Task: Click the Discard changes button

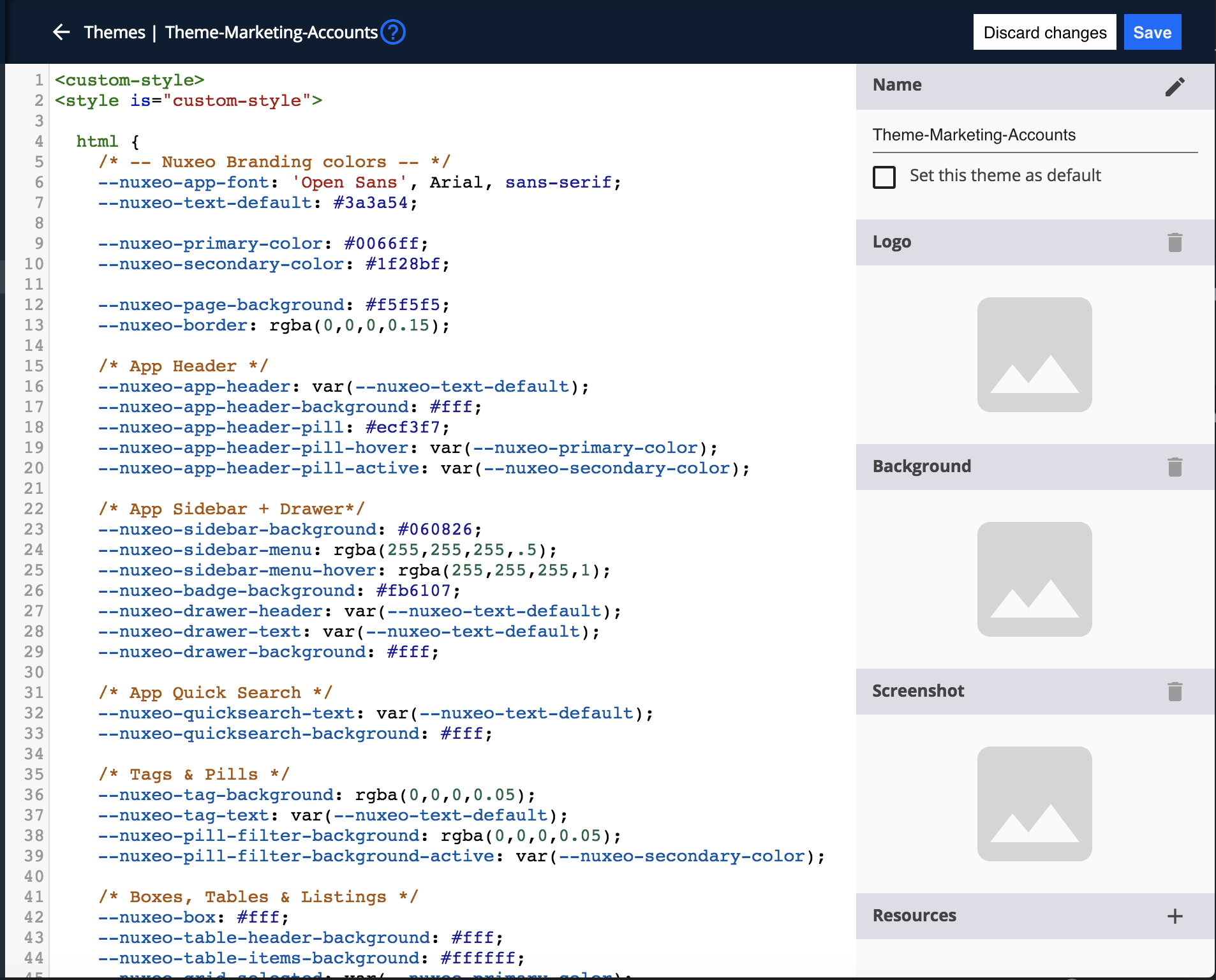Action: click(1044, 33)
